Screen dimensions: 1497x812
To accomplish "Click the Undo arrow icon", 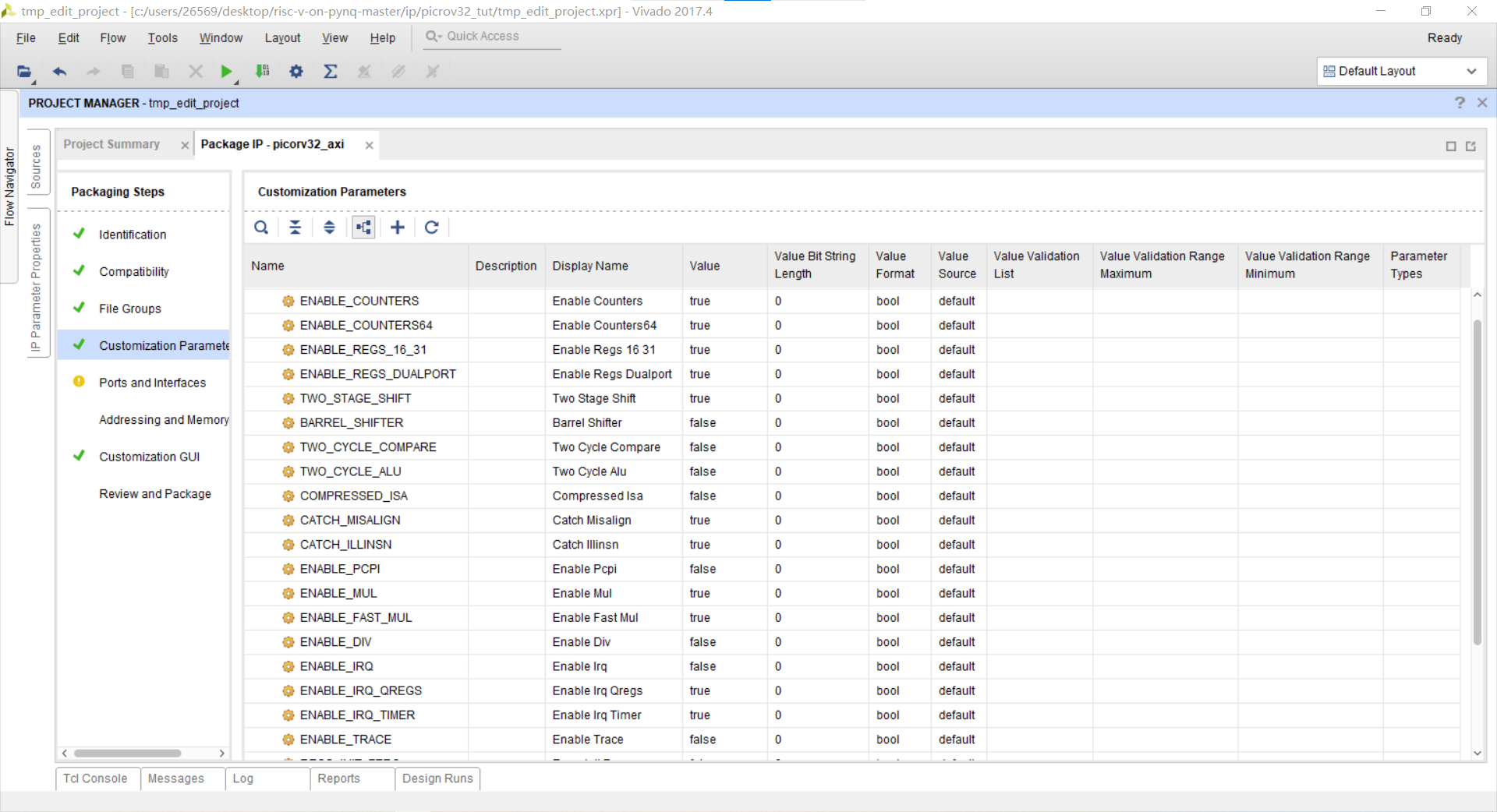I will coord(59,72).
